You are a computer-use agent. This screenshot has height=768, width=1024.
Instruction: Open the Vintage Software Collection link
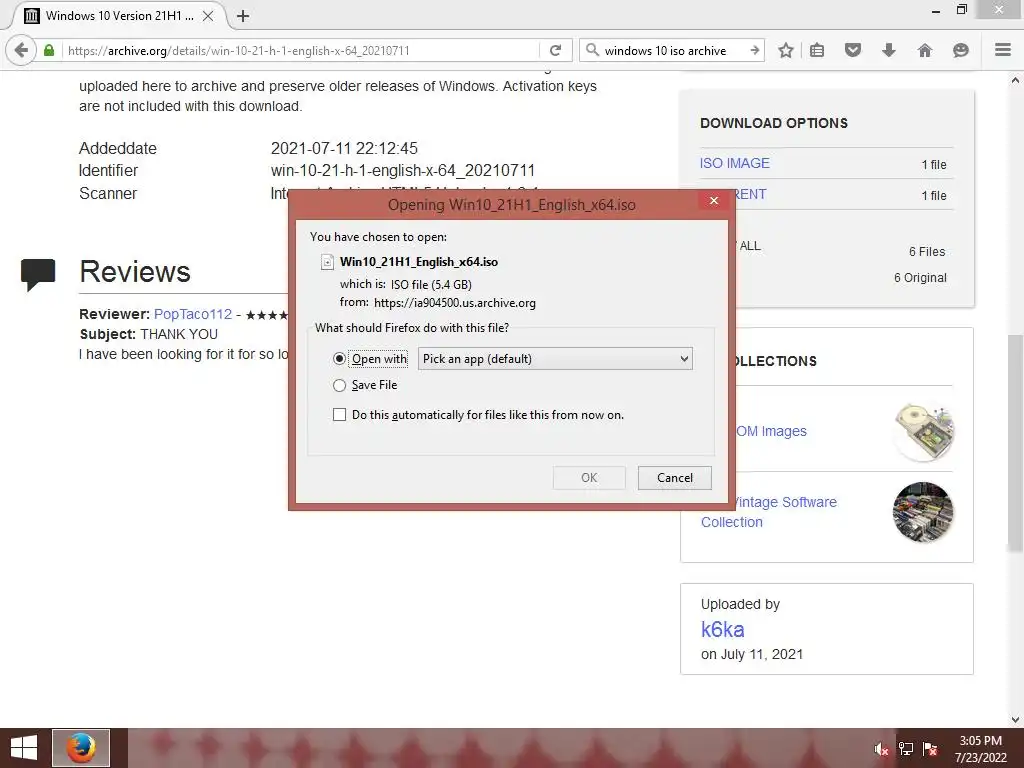pyautogui.click(x=769, y=512)
